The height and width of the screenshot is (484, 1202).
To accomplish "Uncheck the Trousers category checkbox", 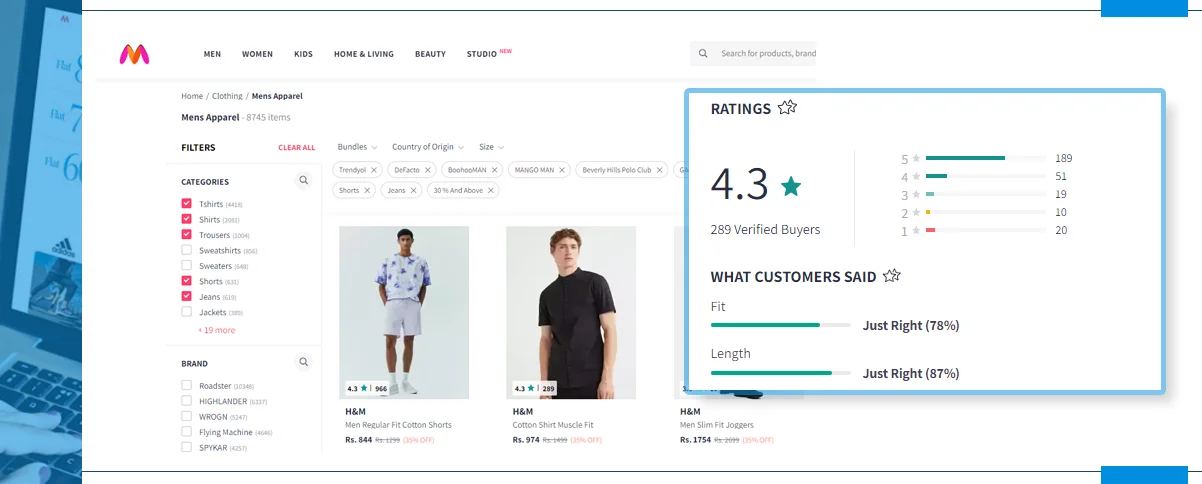I will pos(186,235).
